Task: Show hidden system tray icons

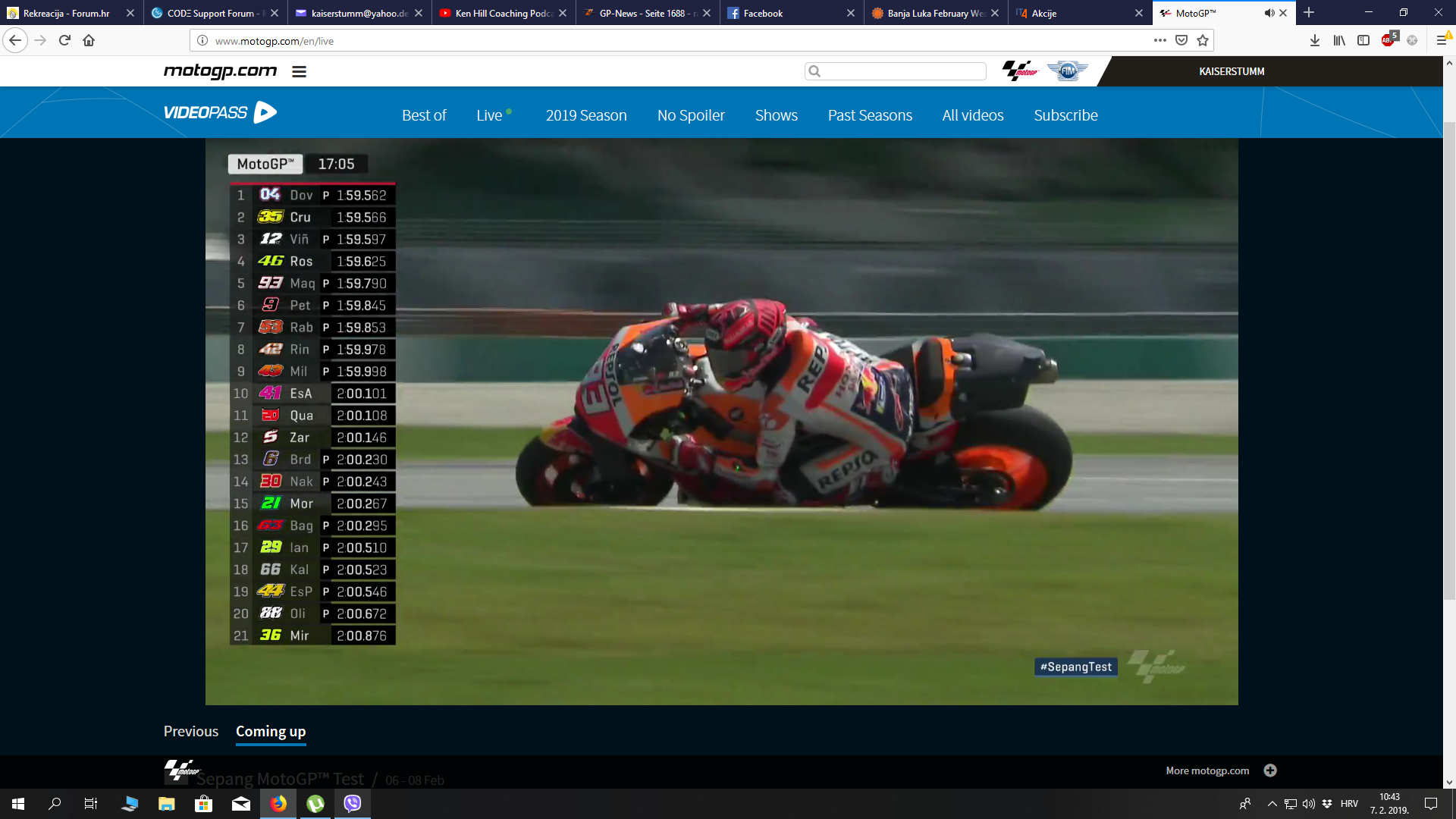Action: [1272, 804]
